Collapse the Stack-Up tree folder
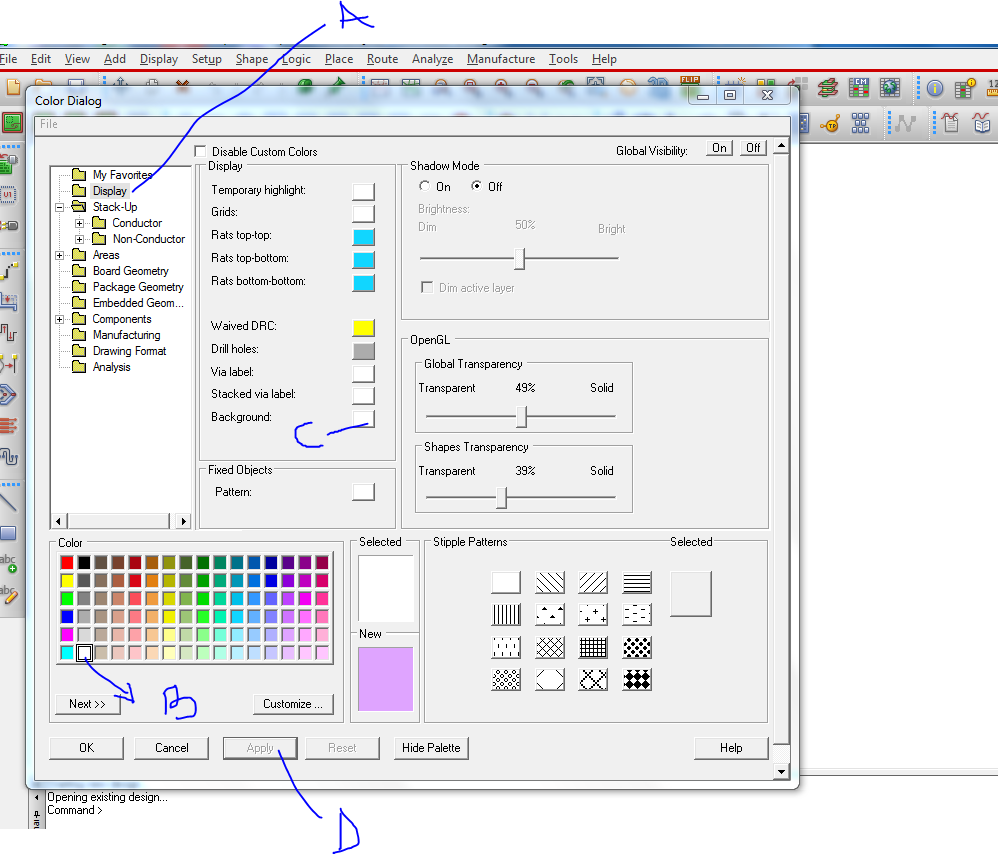Viewport: 998px width, 854px height. [x=59, y=207]
